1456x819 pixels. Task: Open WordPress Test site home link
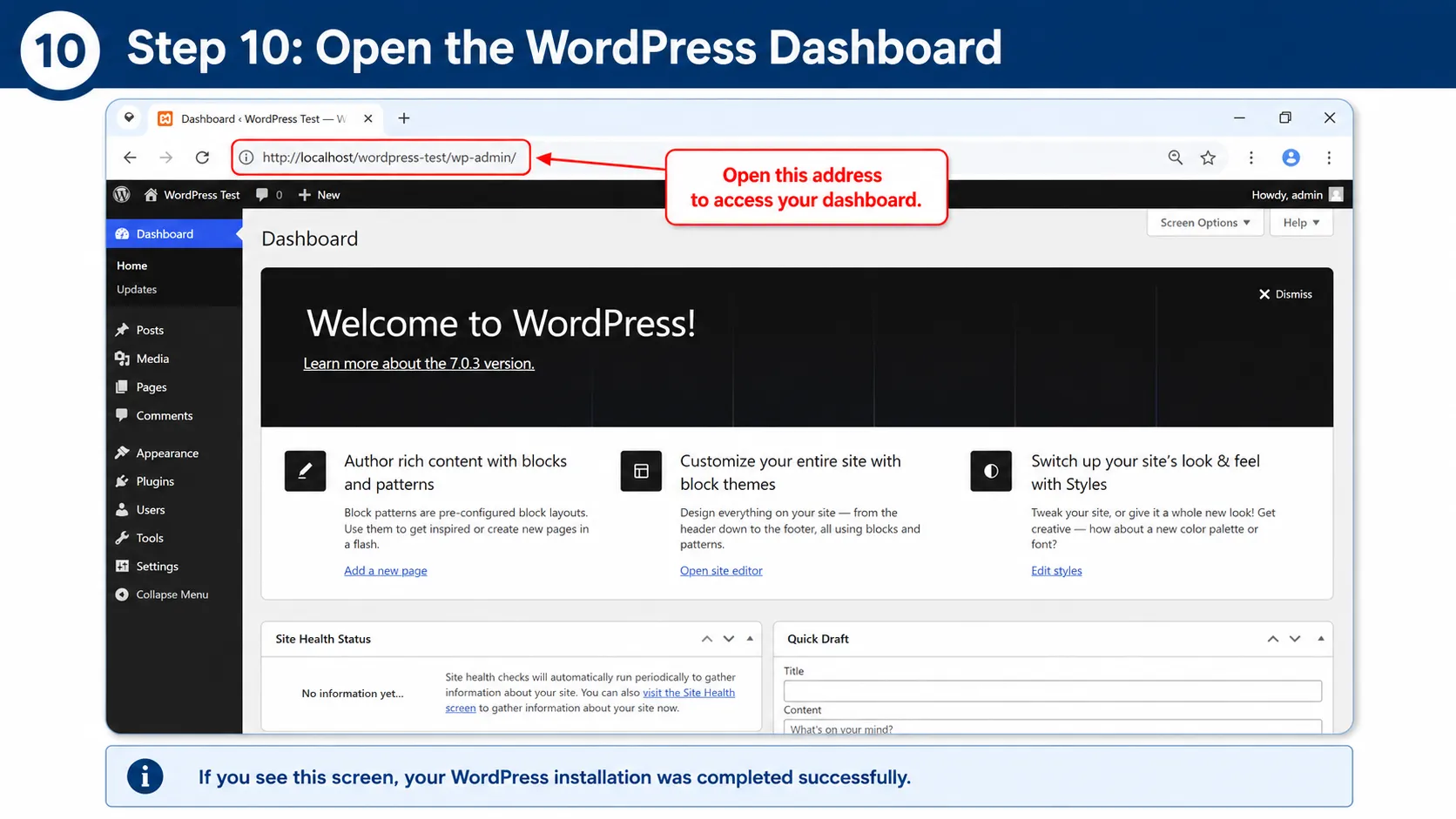pyautogui.click(x=192, y=195)
